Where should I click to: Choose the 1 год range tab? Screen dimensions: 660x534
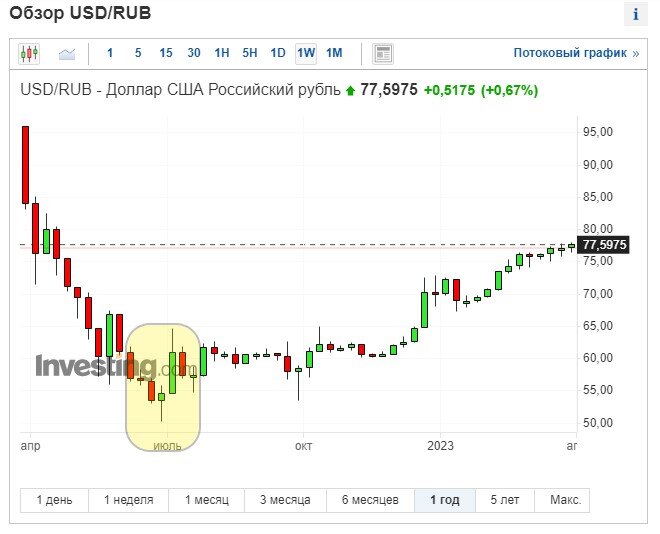click(x=444, y=500)
